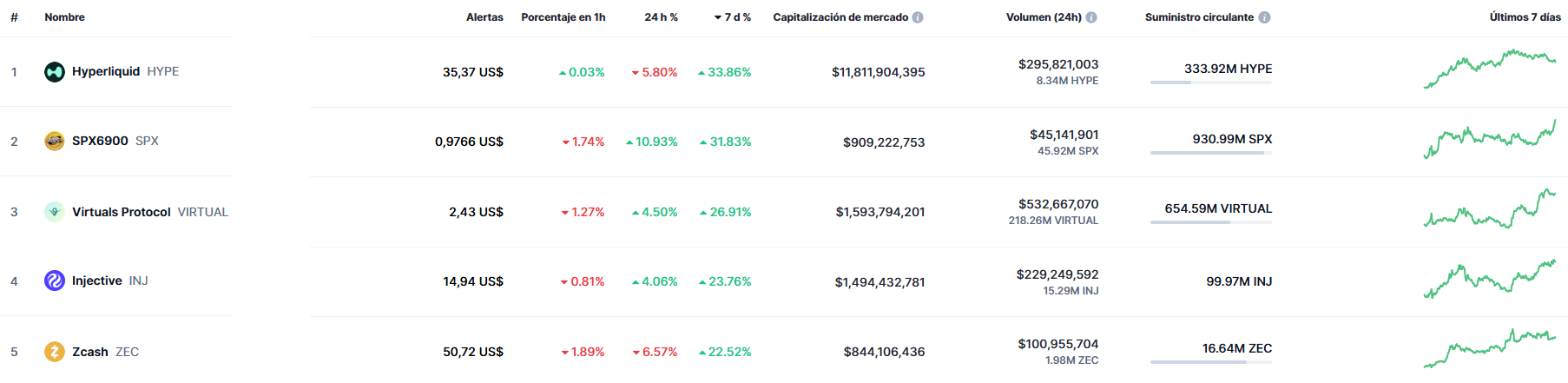Click Hyperliquid circulating supply progress bar
This screenshot has width=1568, height=383.
click(1210, 83)
